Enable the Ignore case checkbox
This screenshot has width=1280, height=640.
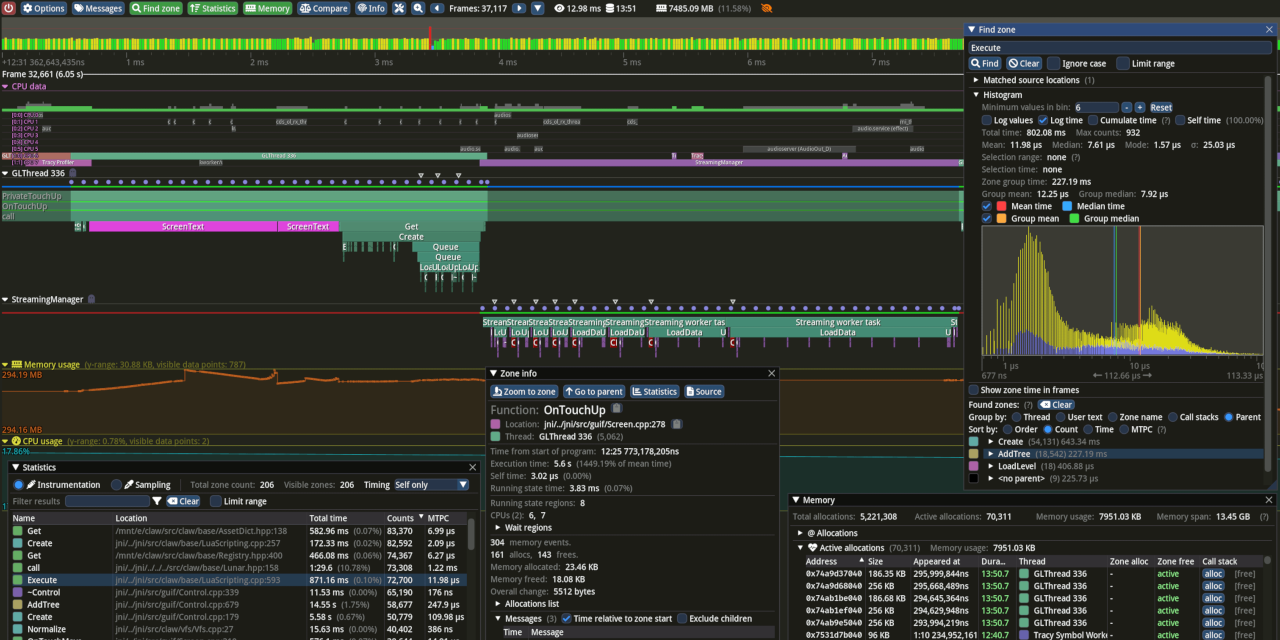point(1053,63)
